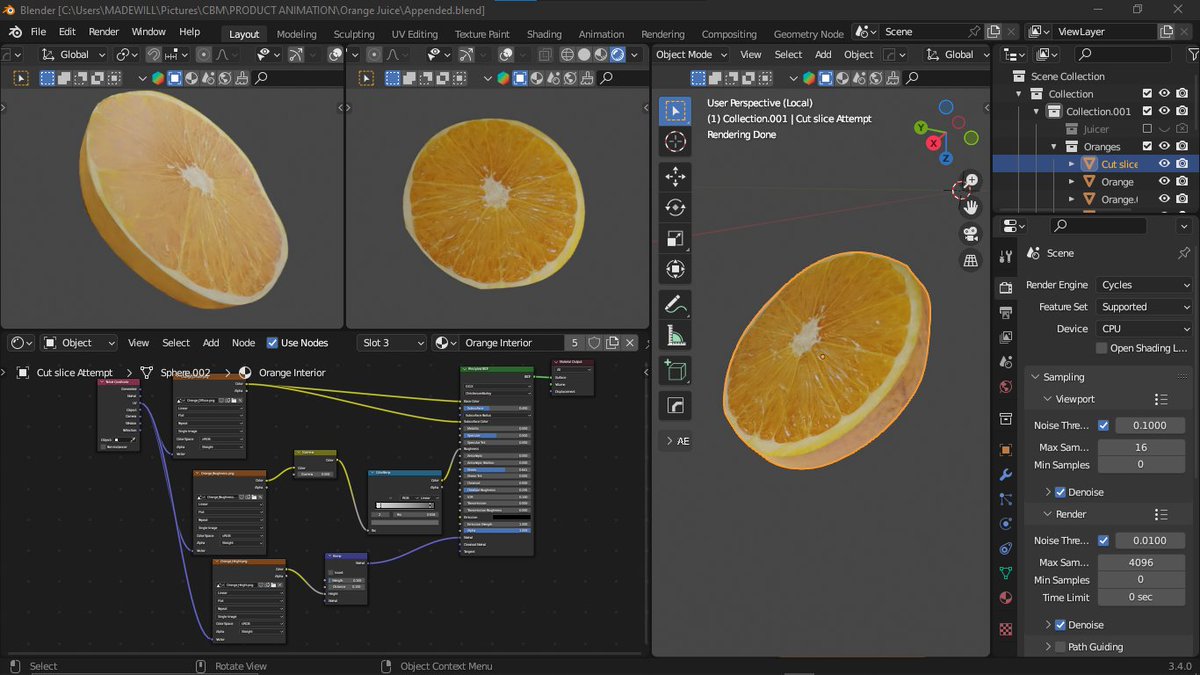Select the Measure tool
This screenshot has width=1200, height=675.
click(675, 336)
